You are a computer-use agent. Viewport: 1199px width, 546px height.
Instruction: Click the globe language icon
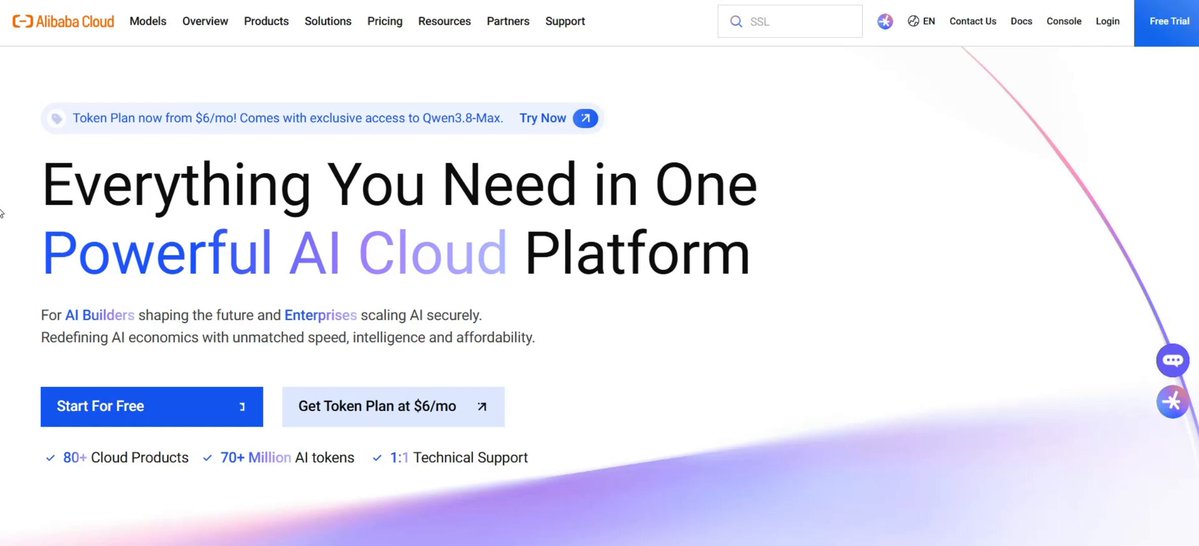pyautogui.click(x=913, y=21)
